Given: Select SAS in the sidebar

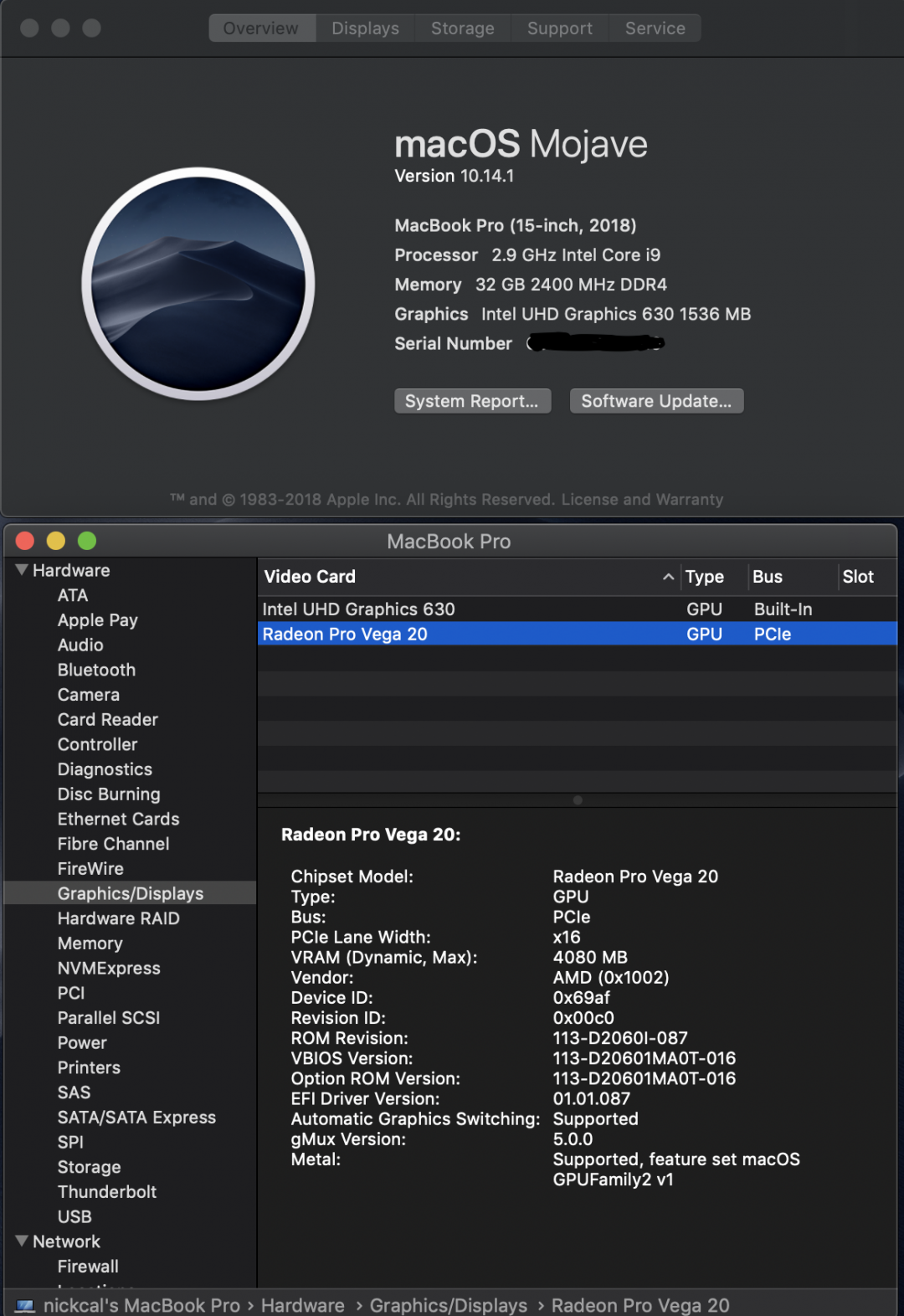Looking at the screenshot, I should click(74, 1092).
